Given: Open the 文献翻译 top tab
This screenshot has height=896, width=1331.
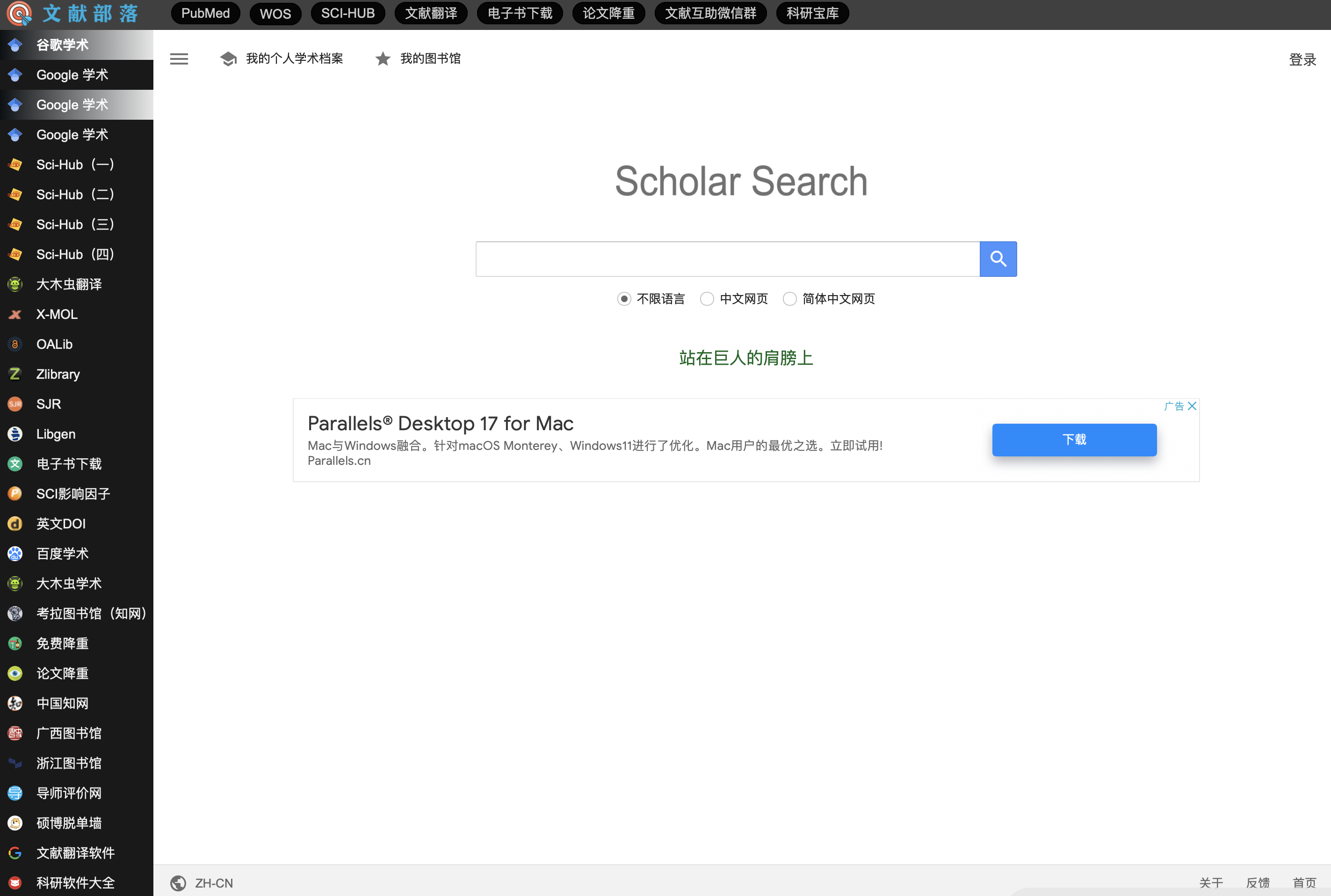Looking at the screenshot, I should pos(432,13).
